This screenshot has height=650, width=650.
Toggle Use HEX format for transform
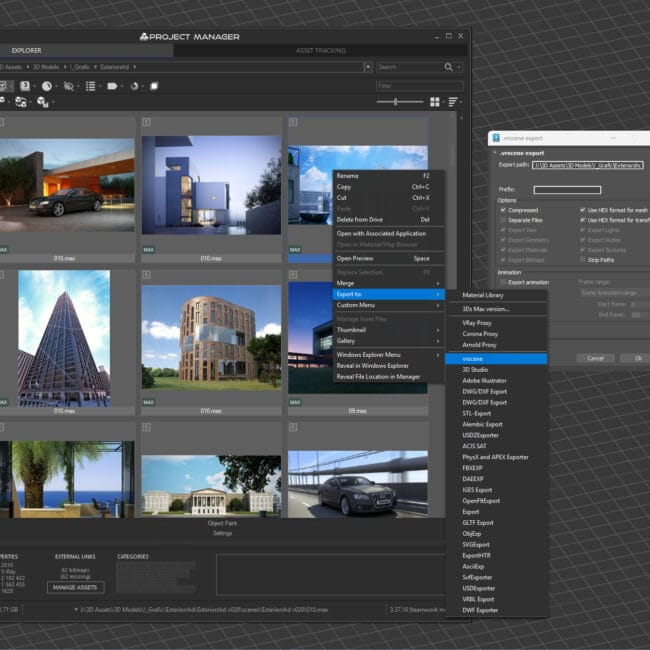click(582, 220)
